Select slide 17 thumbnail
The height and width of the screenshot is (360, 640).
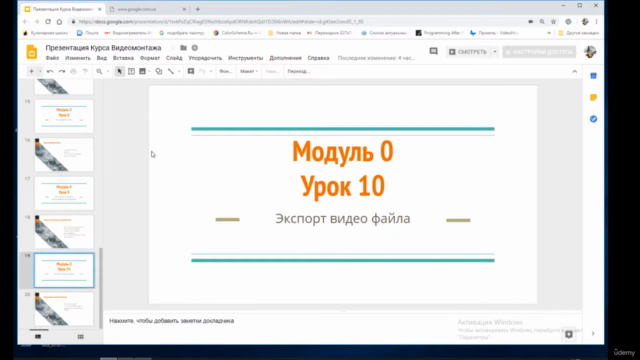pos(64,193)
